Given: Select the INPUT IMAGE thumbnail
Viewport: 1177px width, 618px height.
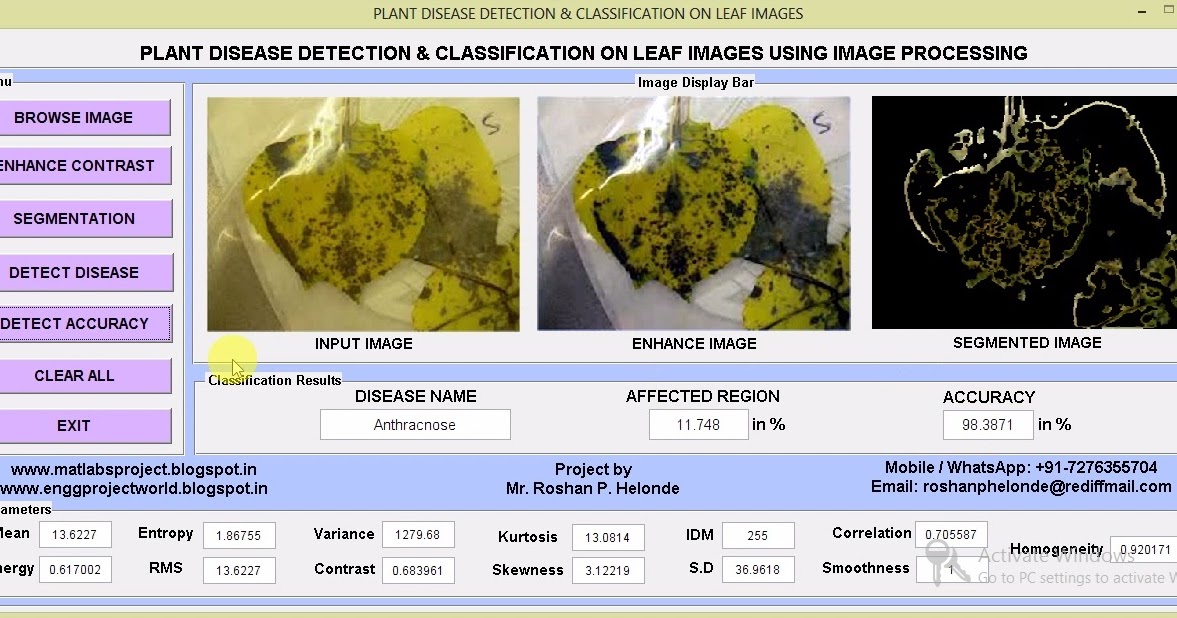Looking at the screenshot, I should pyautogui.click(x=363, y=213).
